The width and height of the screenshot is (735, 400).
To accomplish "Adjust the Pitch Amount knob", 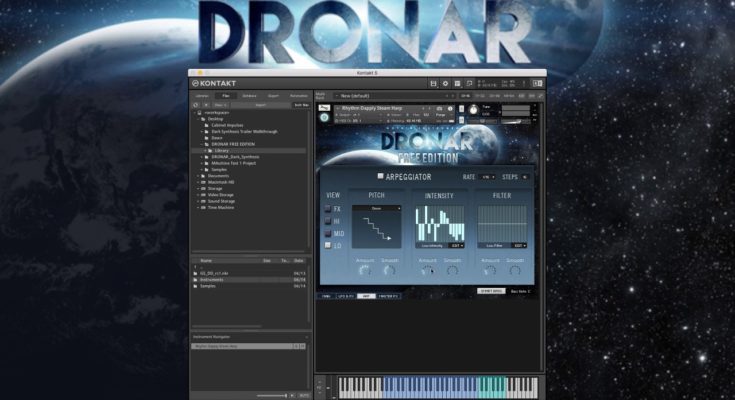I will [364, 269].
